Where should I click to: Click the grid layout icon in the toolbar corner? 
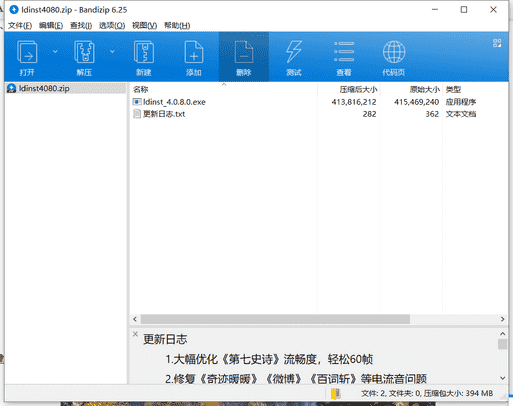tap(497, 43)
